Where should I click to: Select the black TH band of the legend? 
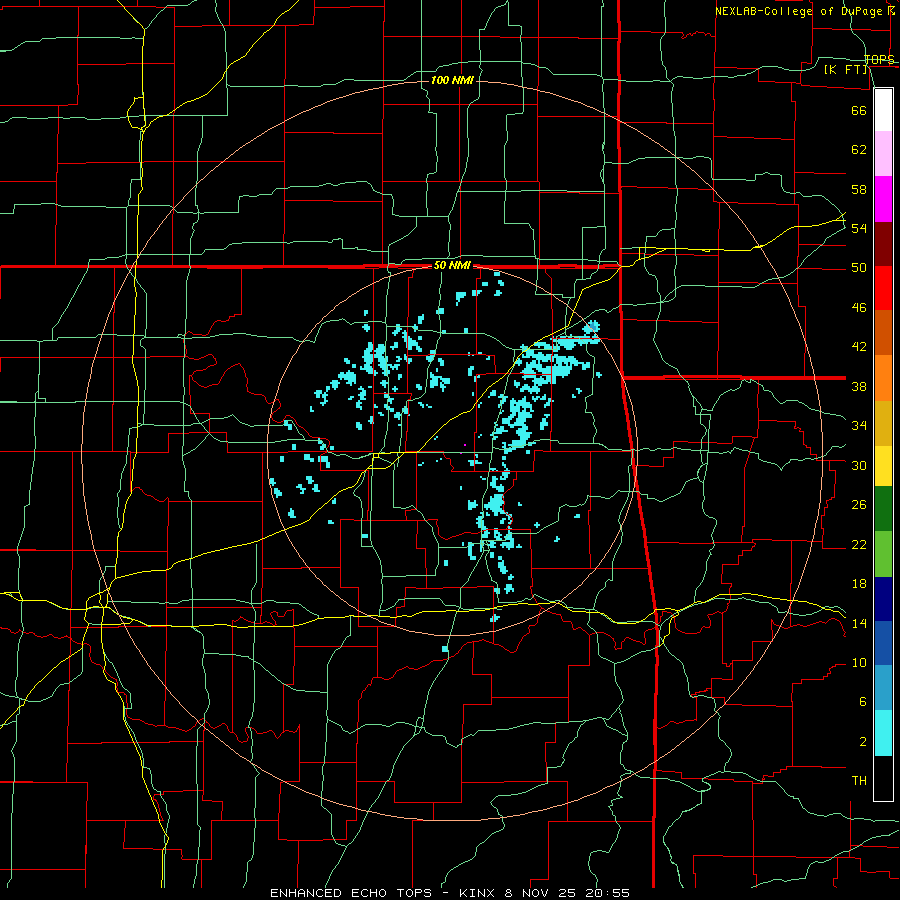coord(883,778)
